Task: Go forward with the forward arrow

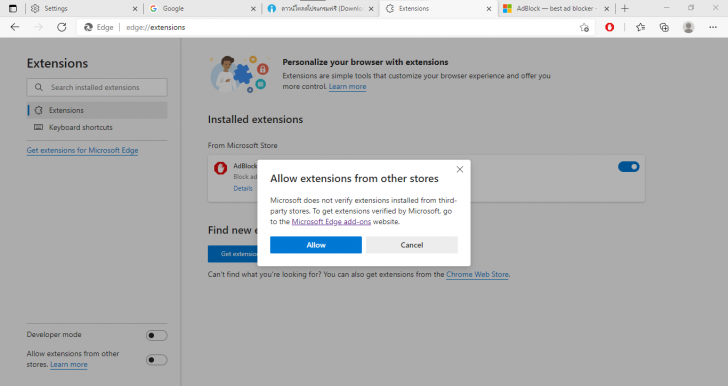Action: coord(38,27)
